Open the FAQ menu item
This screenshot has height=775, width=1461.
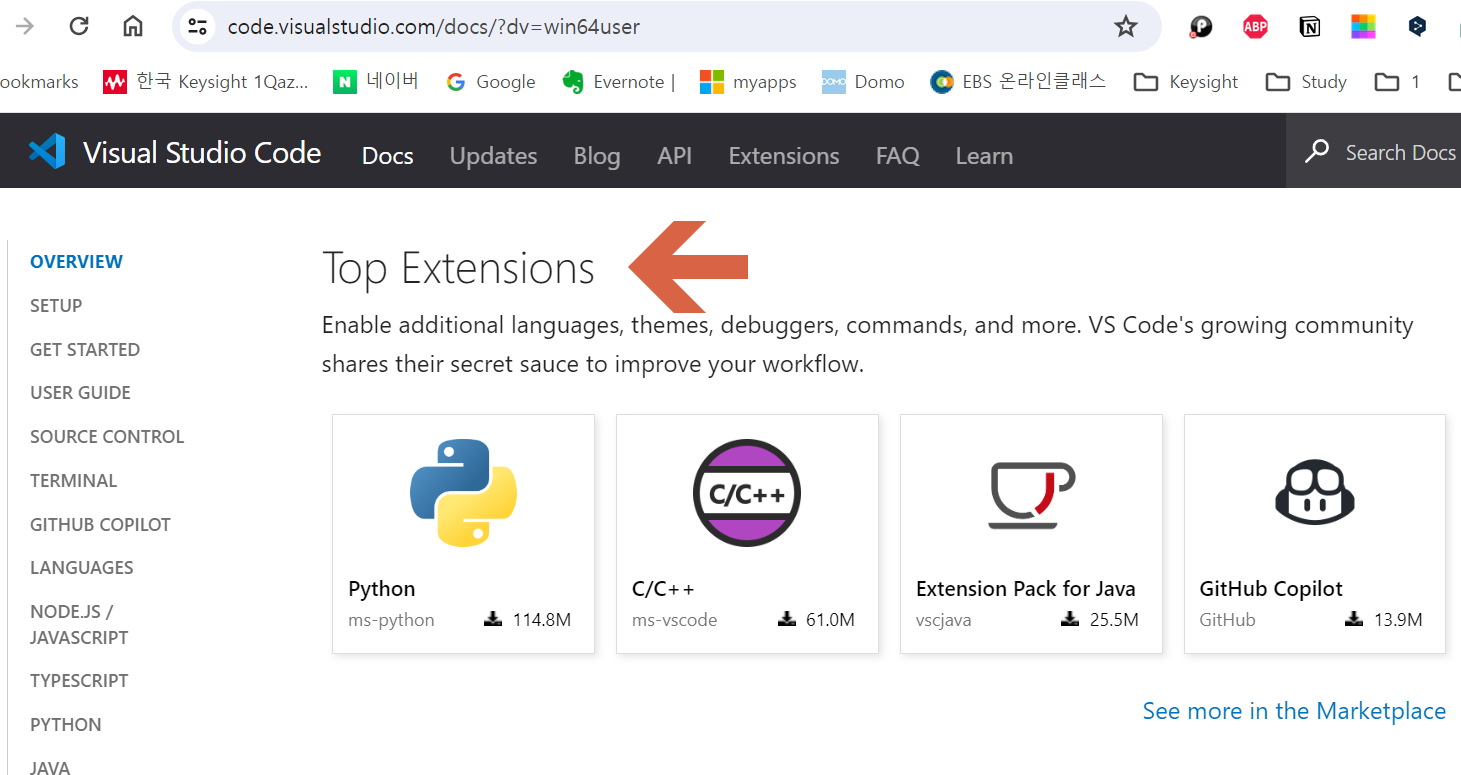898,156
